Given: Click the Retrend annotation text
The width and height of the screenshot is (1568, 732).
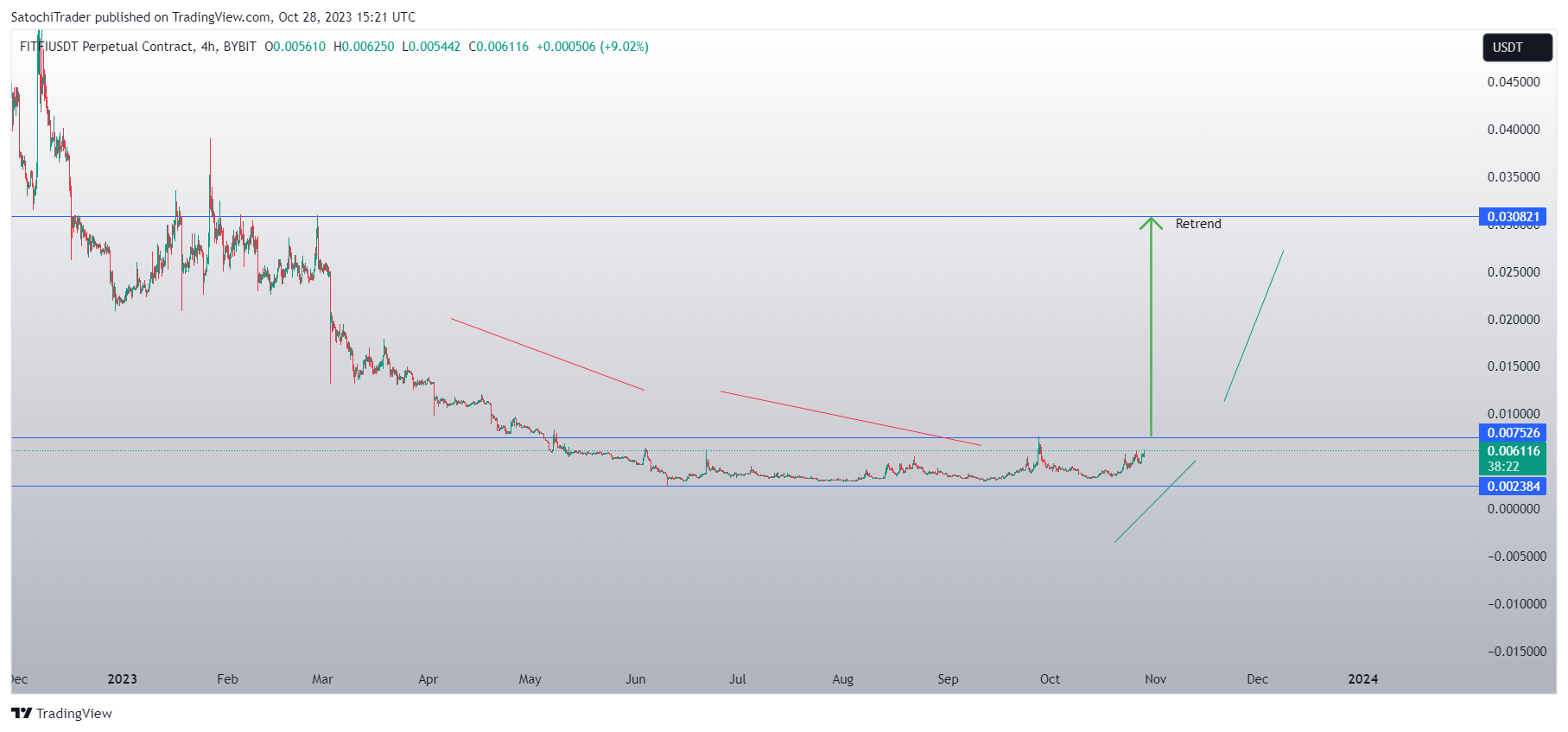Looking at the screenshot, I should tap(1198, 224).
